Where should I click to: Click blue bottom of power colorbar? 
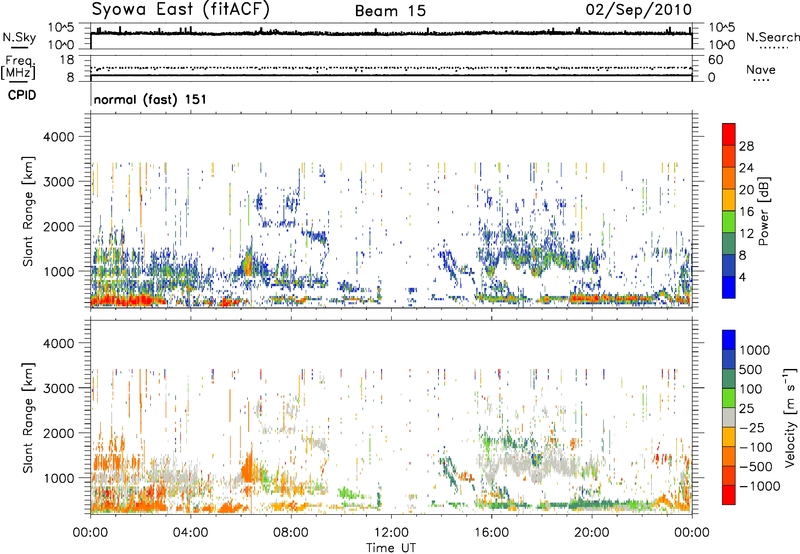coord(729,287)
